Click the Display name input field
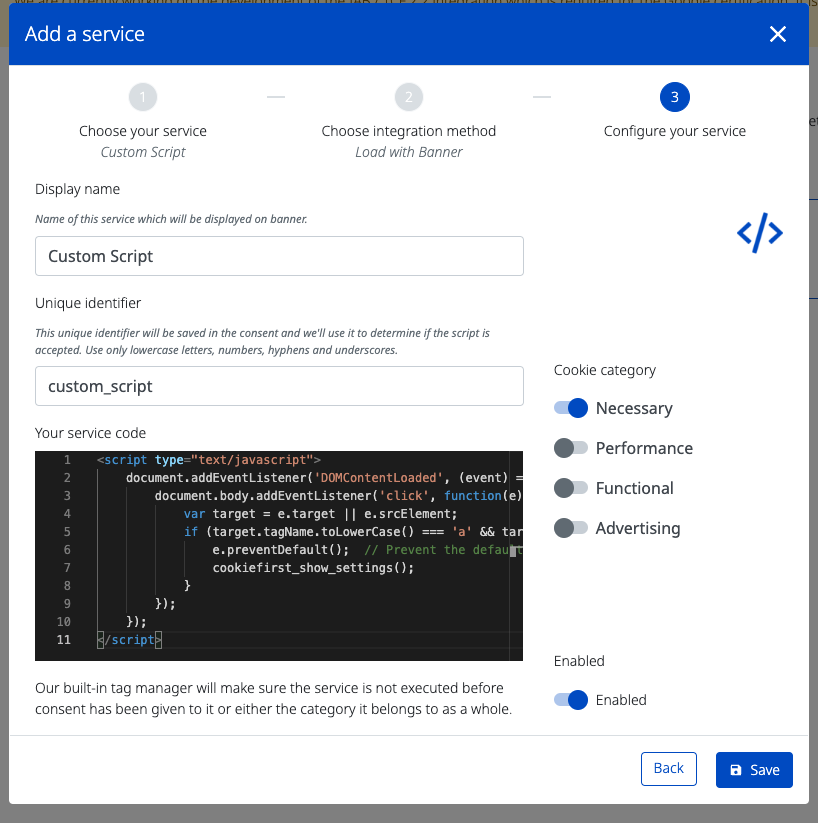818x823 pixels. click(279, 256)
